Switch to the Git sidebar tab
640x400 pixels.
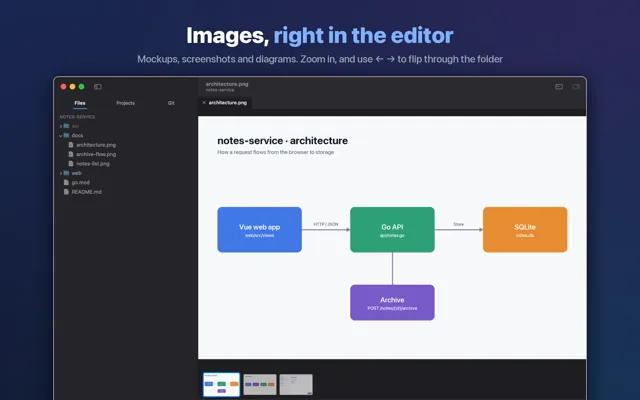[x=171, y=103]
